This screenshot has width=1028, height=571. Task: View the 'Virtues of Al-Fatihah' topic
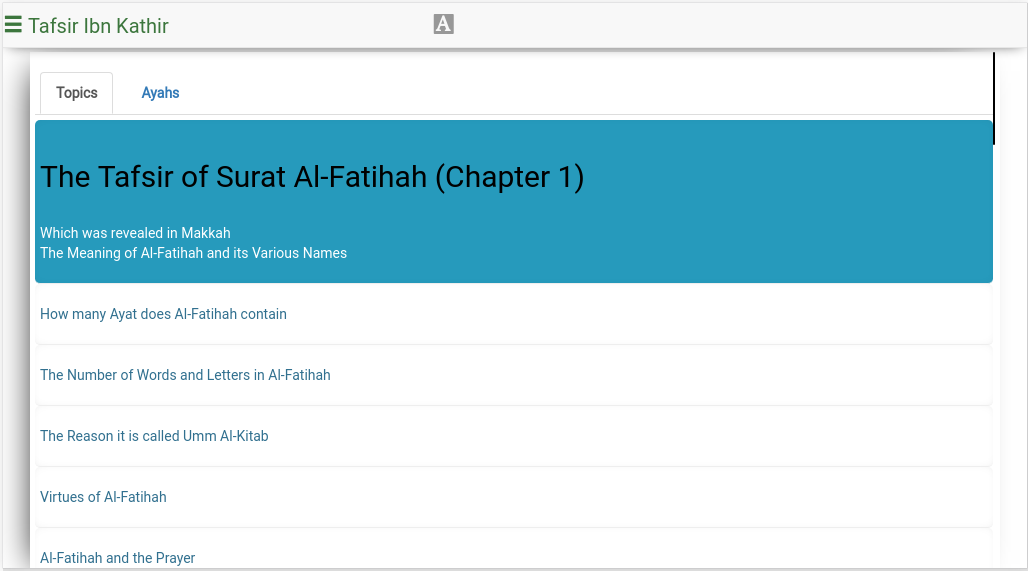[103, 497]
